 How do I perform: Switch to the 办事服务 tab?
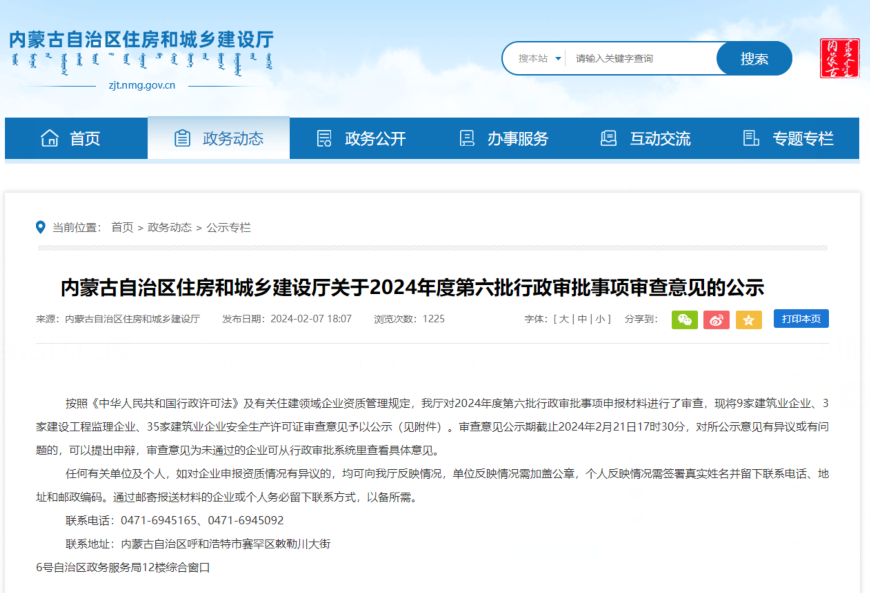point(503,138)
